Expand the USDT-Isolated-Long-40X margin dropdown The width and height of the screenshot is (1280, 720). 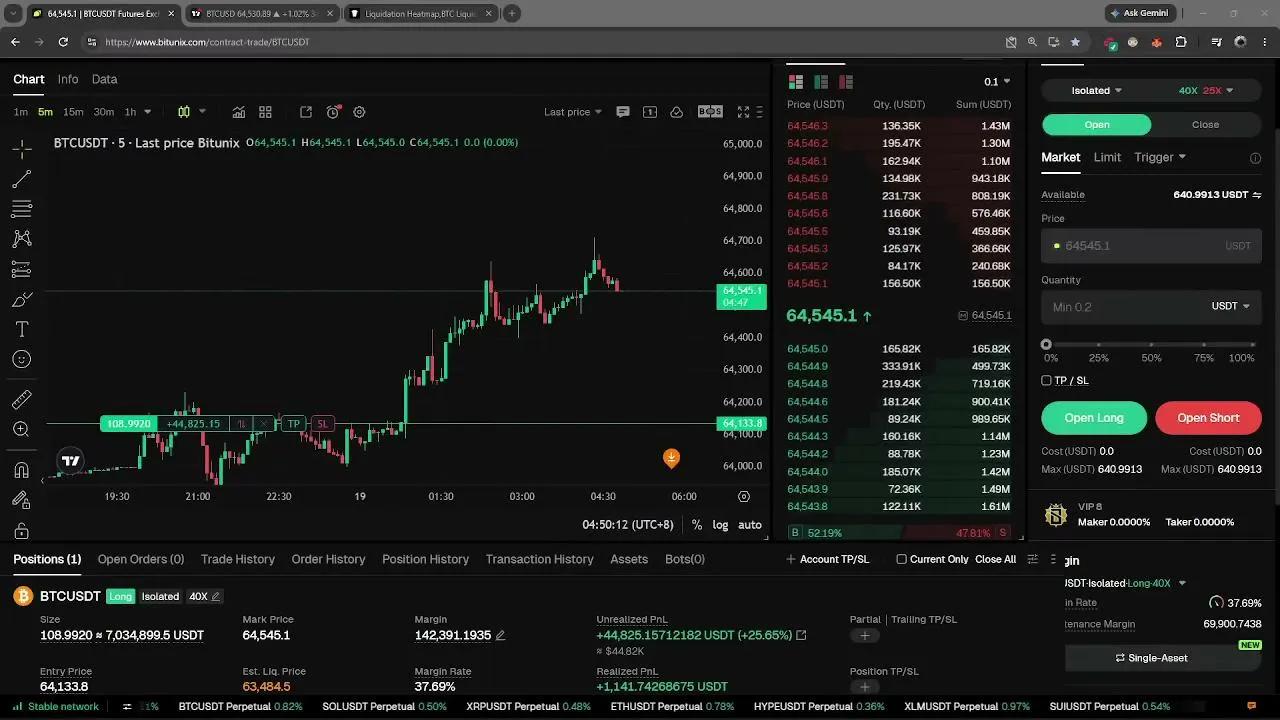click(1182, 583)
